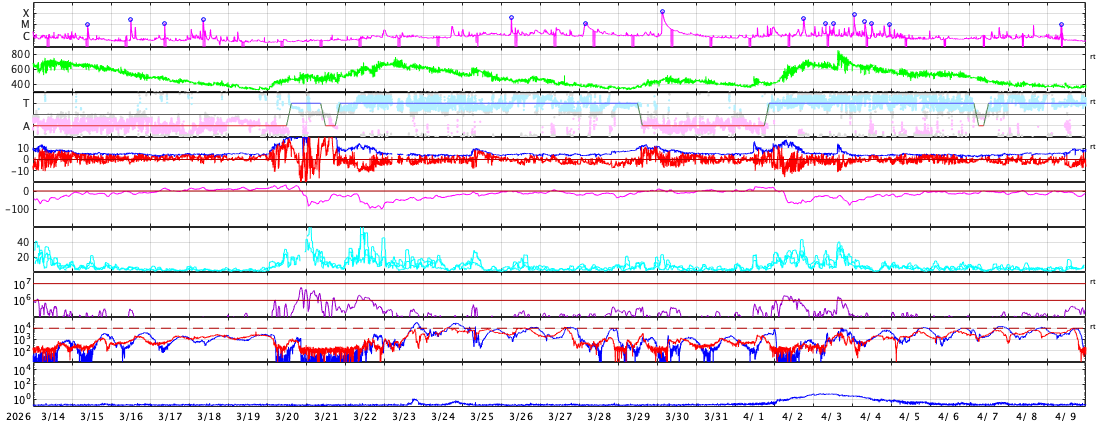Select the flare marker on 4/9
The width and height of the screenshot is (1102, 424).
click(1061, 25)
